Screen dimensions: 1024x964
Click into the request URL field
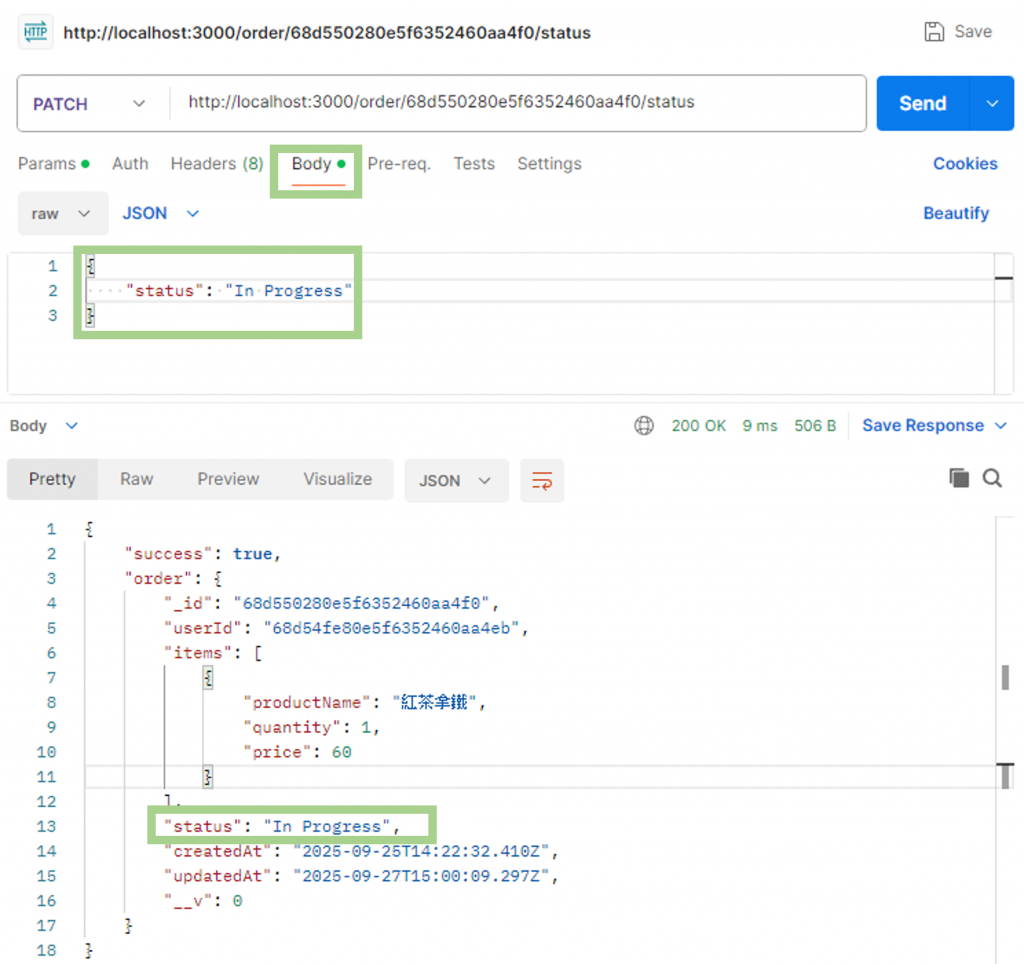[x=517, y=103]
